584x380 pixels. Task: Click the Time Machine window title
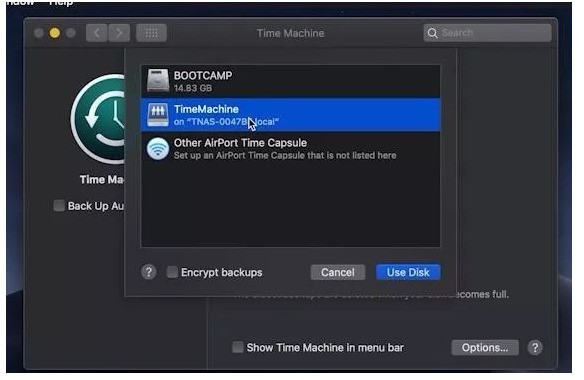pos(291,33)
